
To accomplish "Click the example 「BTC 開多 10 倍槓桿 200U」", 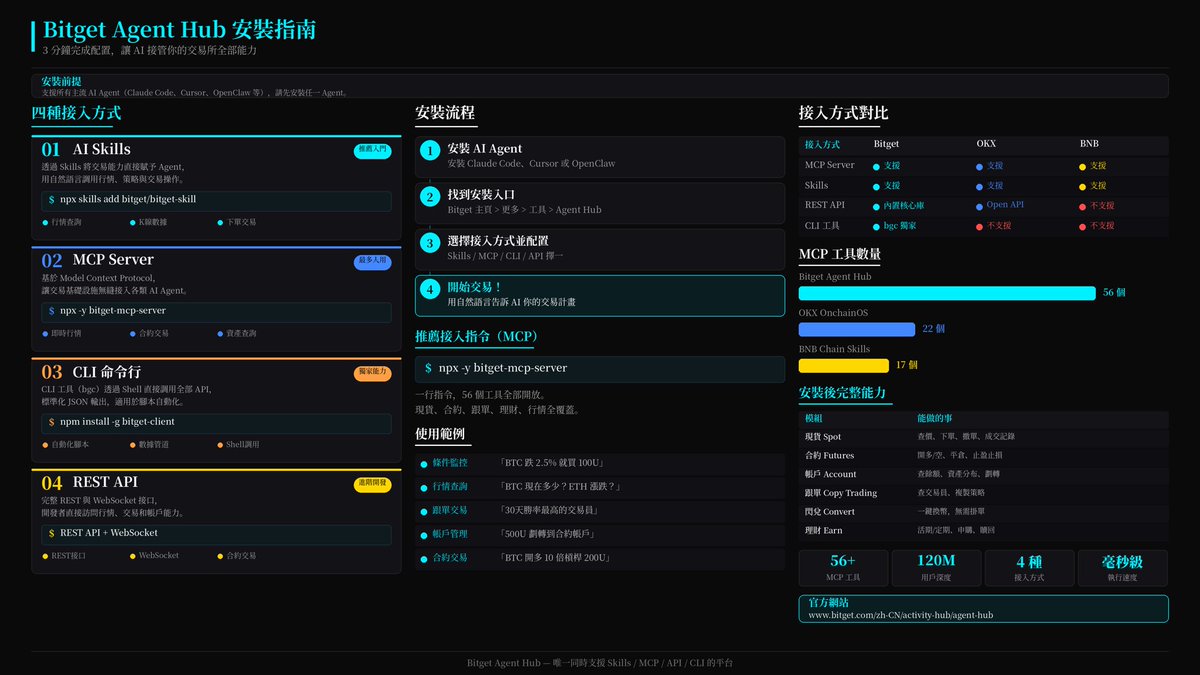I will tap(553, 558).
